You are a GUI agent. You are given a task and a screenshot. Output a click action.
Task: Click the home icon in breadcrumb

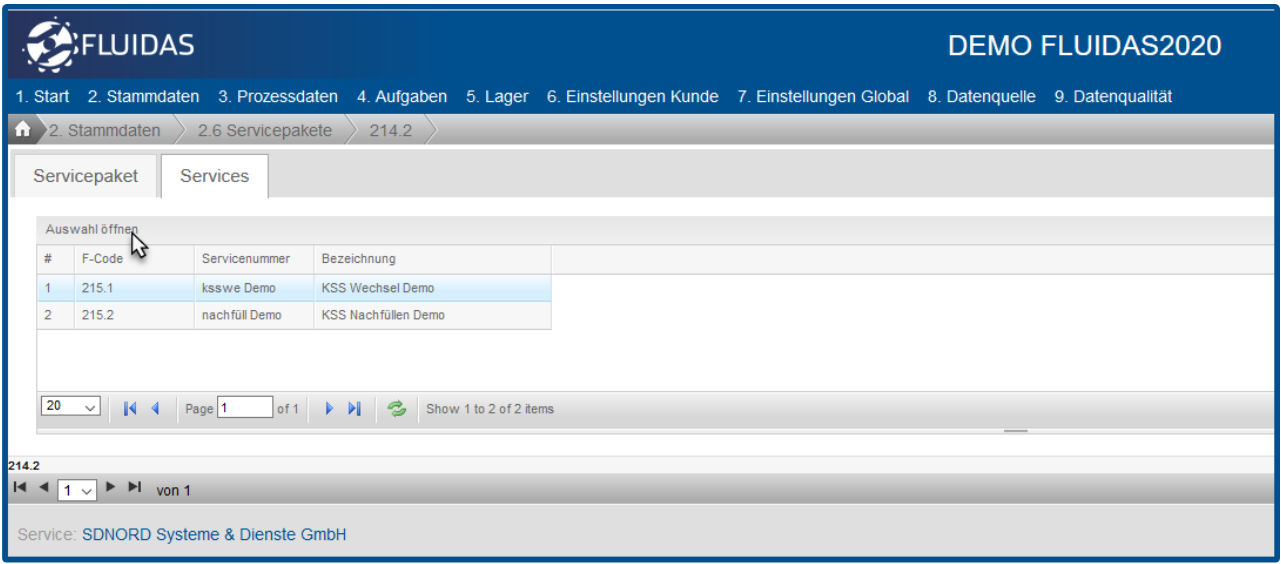point(21,131)
